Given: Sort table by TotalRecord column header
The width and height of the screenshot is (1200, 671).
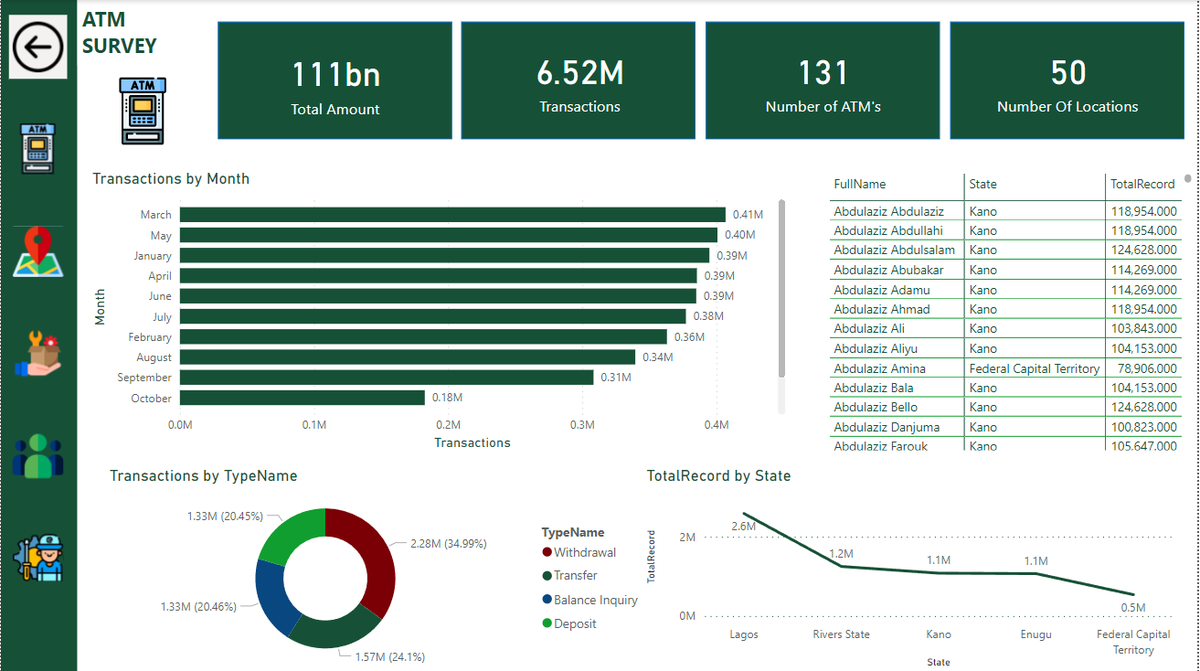Looking at the screenshot, I should click(x=1143, y=184).
